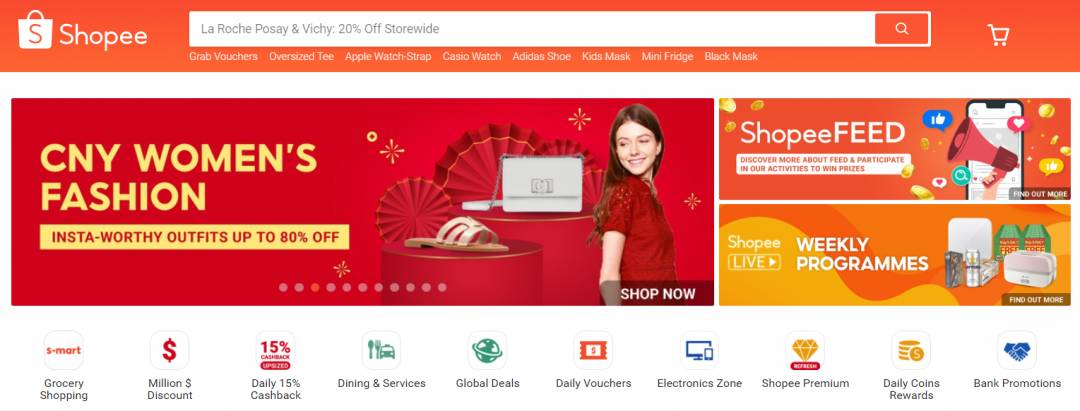
Task: Open the Daily Vouchers ticket icon
Action: pos(593,350)
